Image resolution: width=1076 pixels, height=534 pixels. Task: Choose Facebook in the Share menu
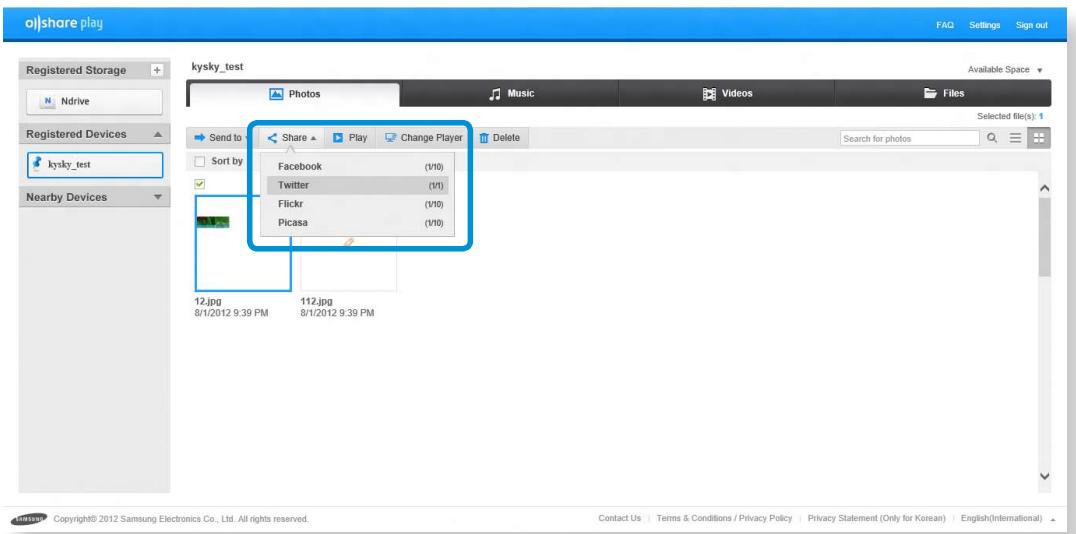pos(358,167)
